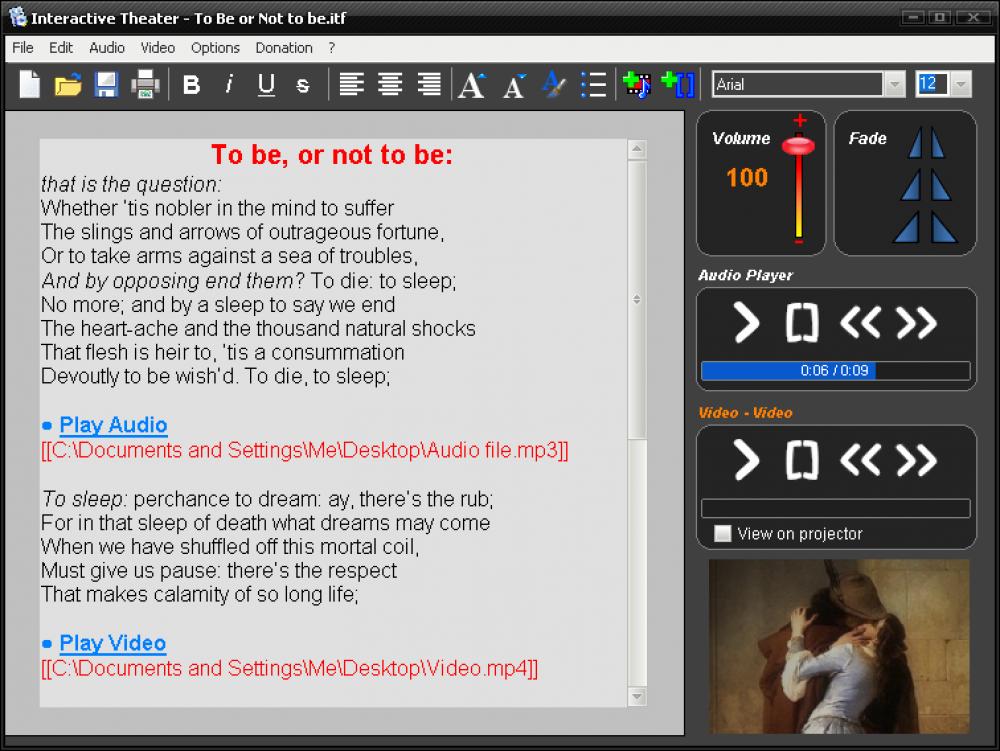
Task: Increase the font size
Action: (x=471, y=85)
